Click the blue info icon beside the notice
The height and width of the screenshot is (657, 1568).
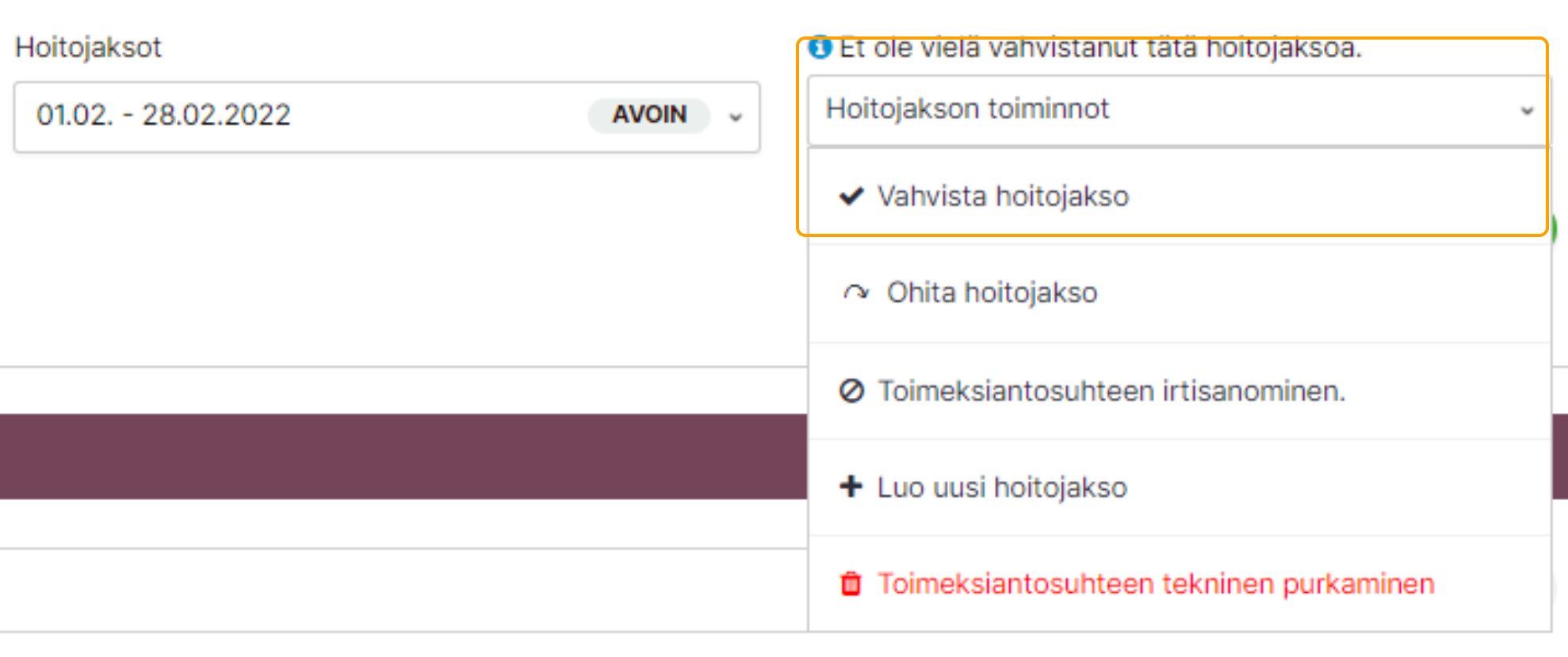(820, 48)
